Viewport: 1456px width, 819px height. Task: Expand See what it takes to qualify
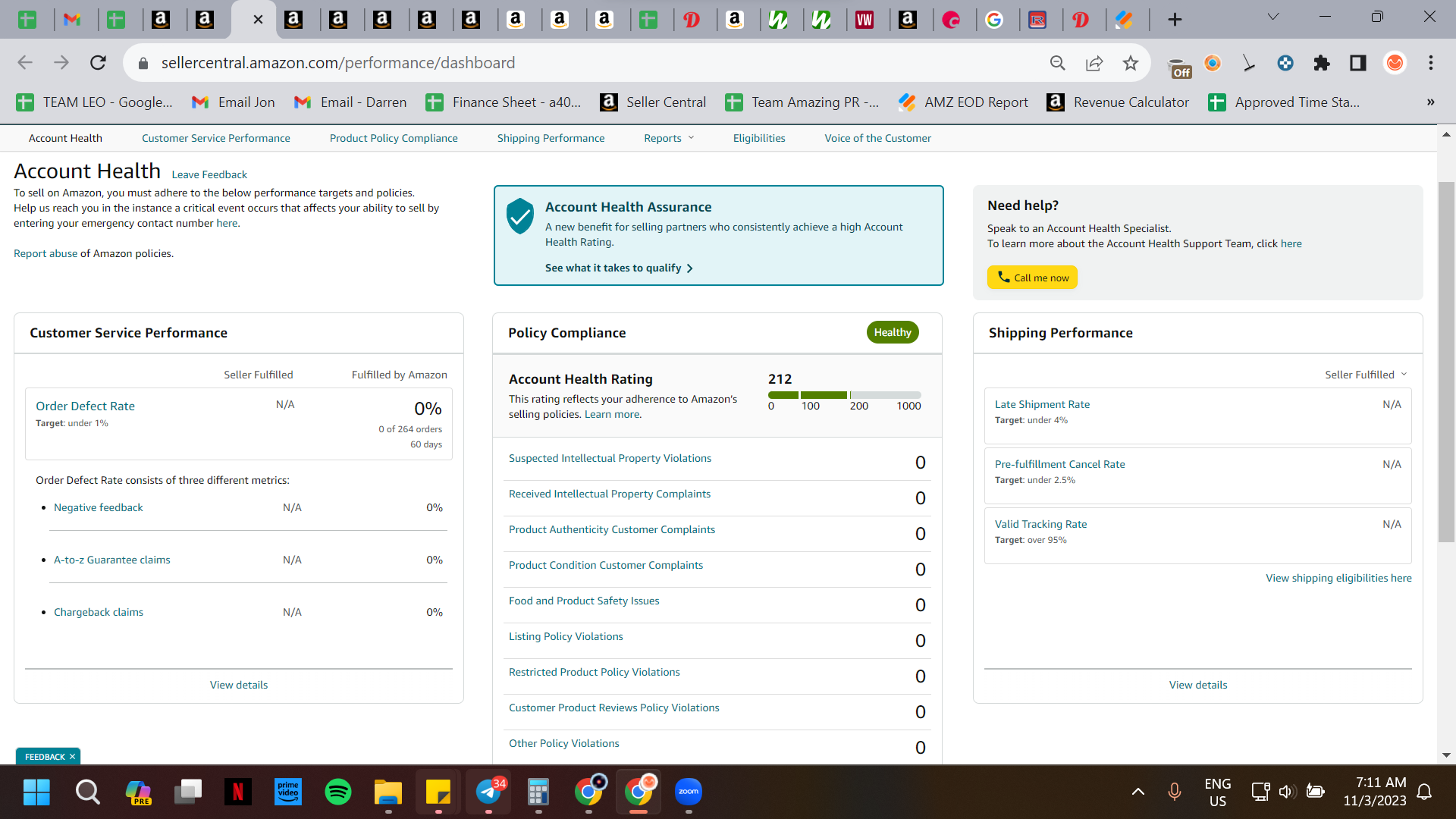coord(619,268)
